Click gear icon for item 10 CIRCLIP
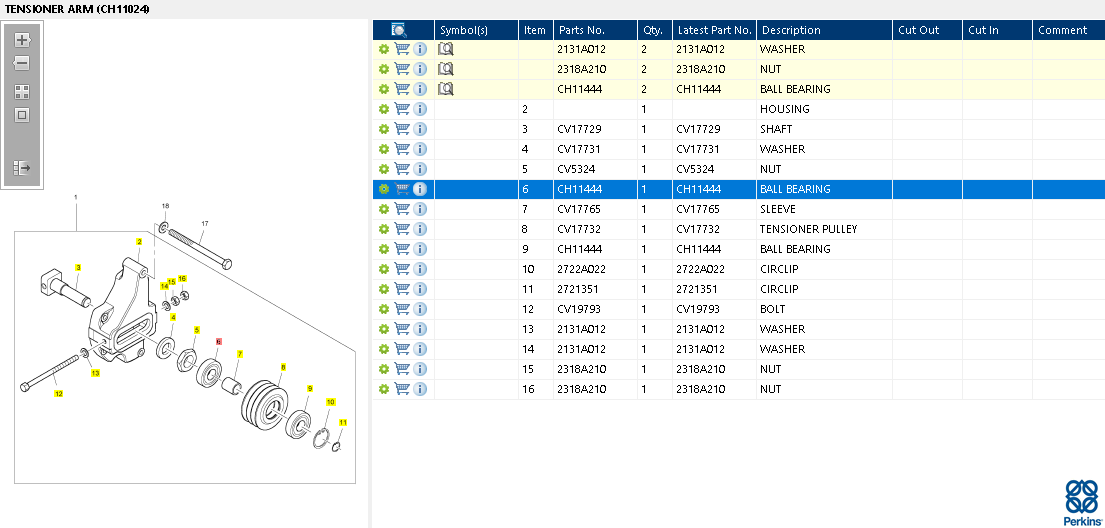The image size is (1105, 528). point(383,269)
